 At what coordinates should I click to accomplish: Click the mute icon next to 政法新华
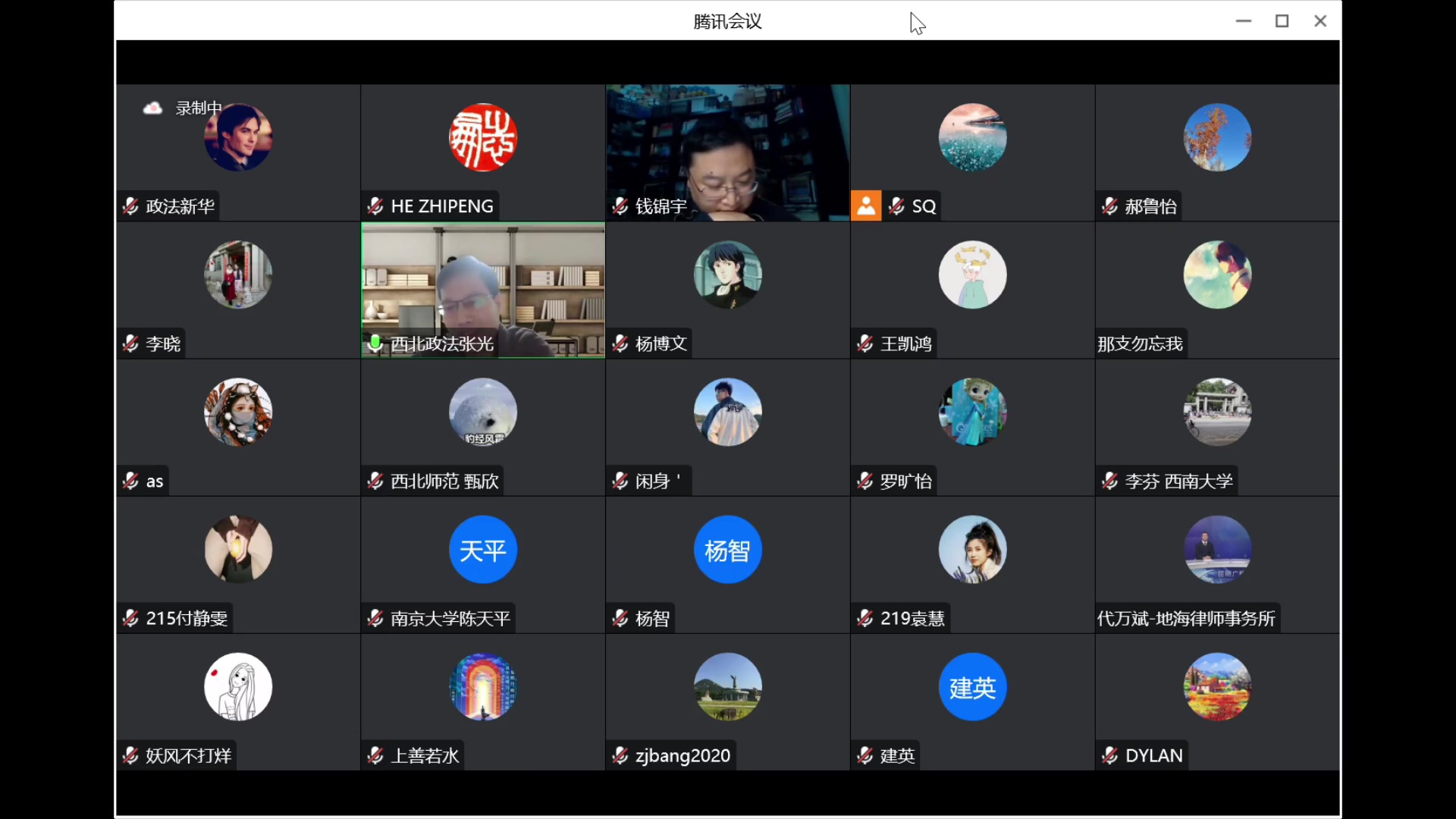pos(130,206)
